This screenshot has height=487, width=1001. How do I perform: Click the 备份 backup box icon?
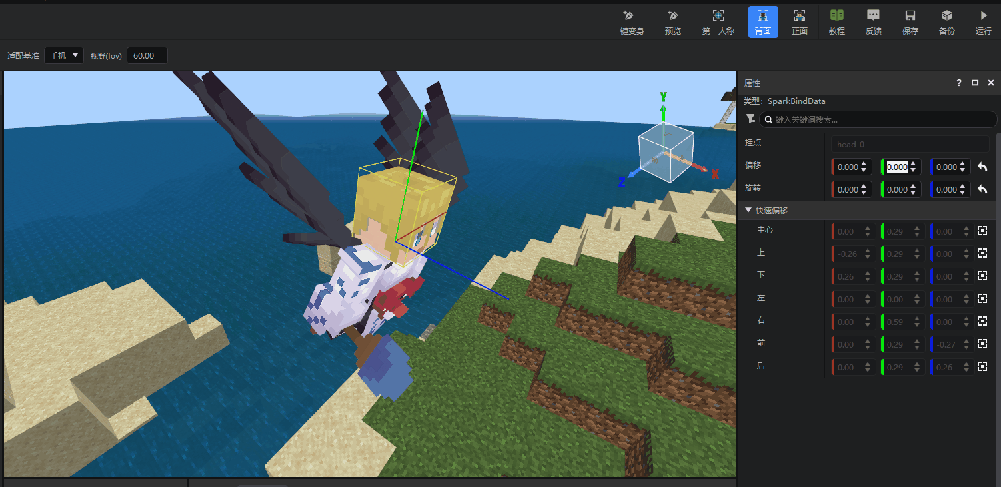tap(947, 22)
